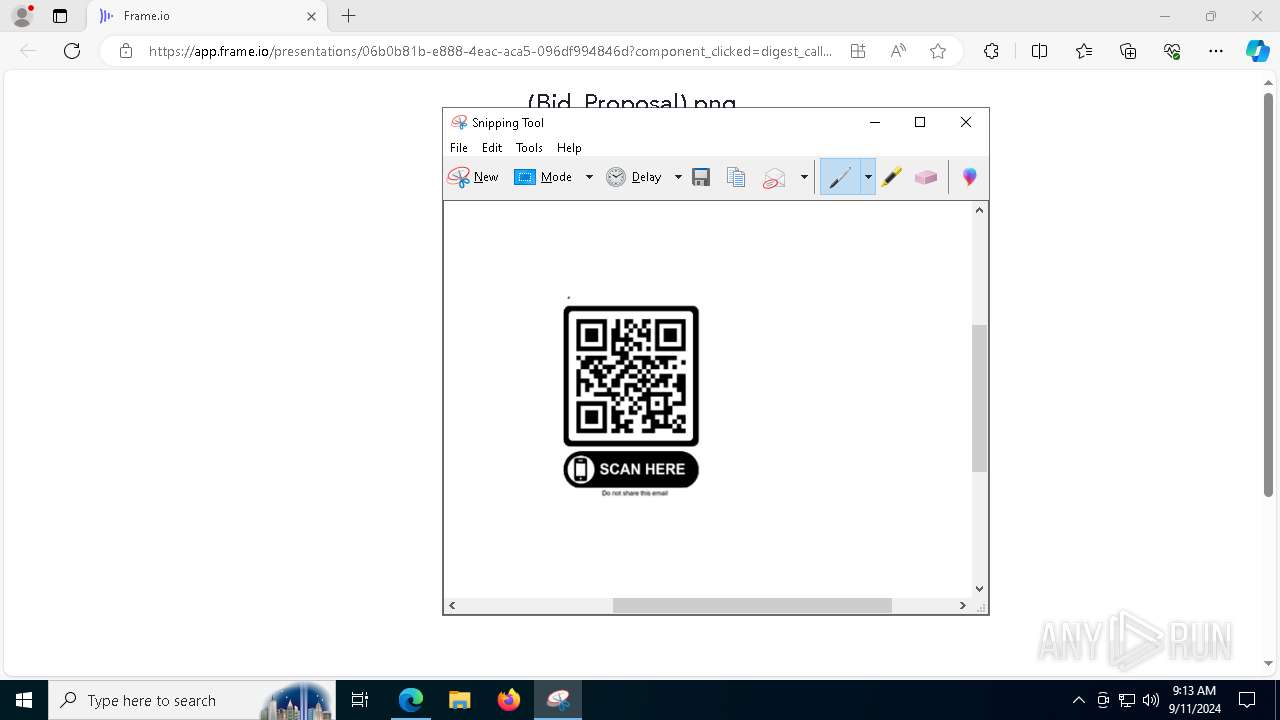Open Edge tab actions menu
The image size is (1280, 720).
(x=60, y=16)
